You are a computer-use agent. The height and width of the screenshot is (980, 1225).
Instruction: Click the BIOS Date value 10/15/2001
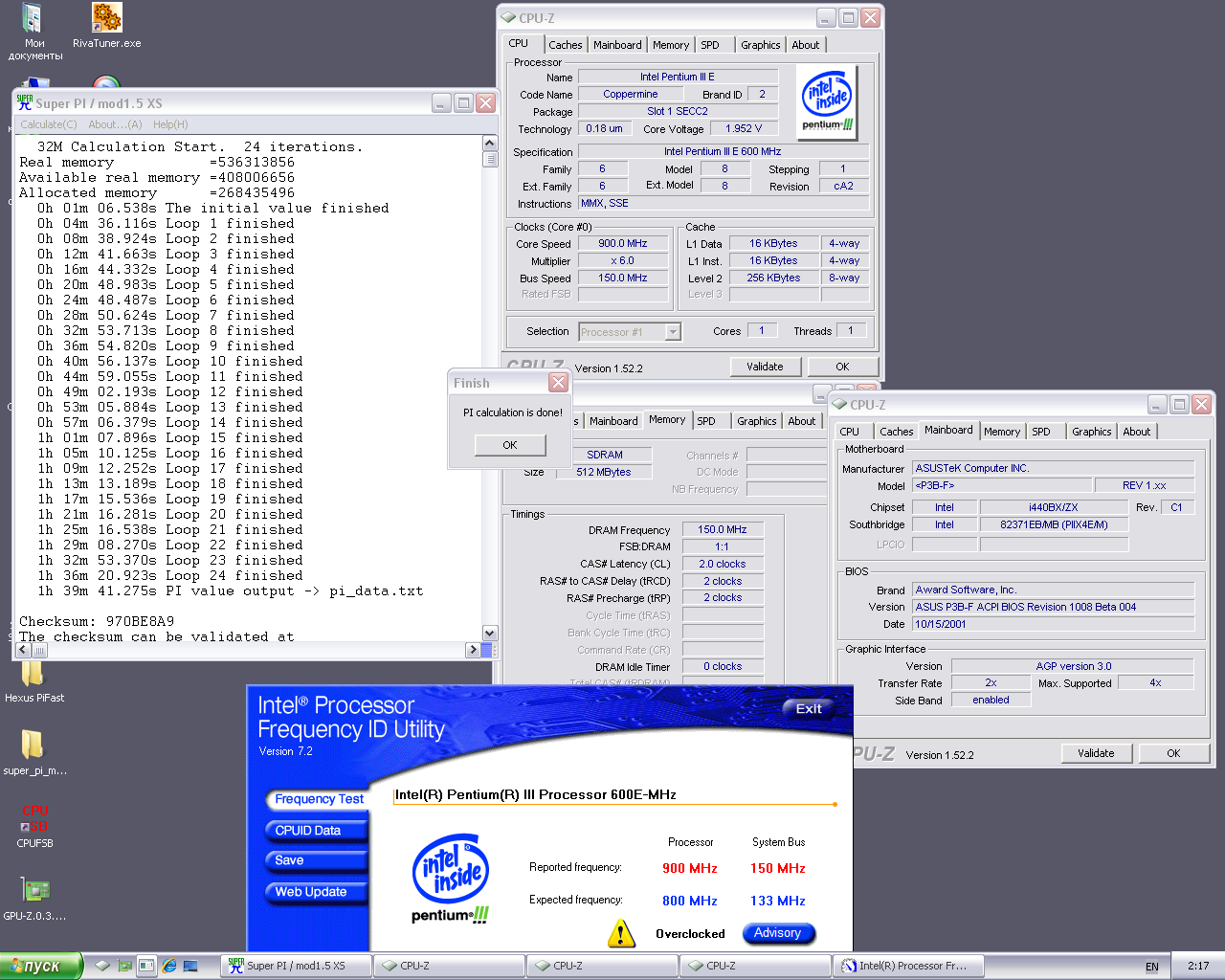1054,624
